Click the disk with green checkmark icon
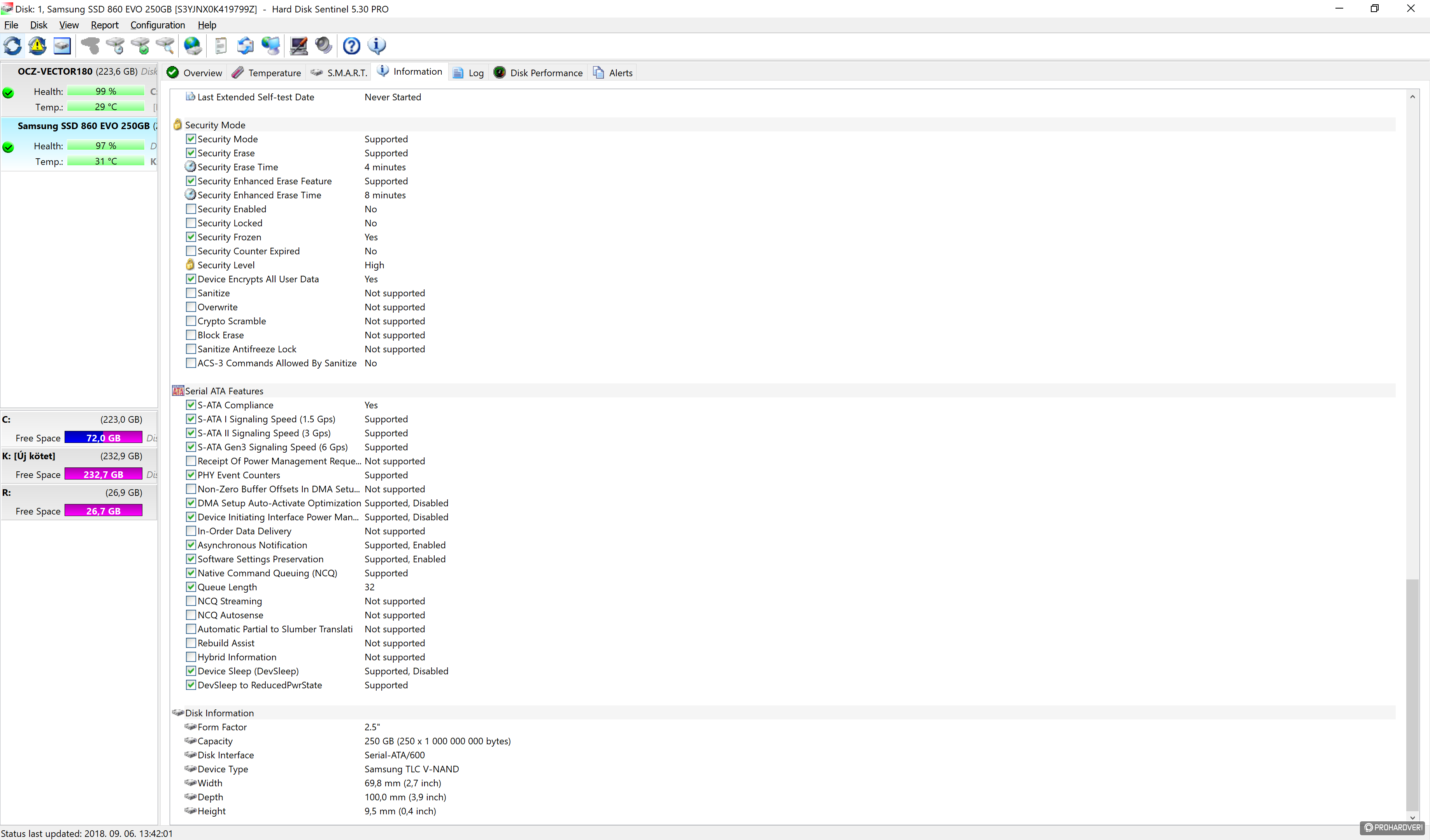The image size is (1430, 840). pos(140,45)
